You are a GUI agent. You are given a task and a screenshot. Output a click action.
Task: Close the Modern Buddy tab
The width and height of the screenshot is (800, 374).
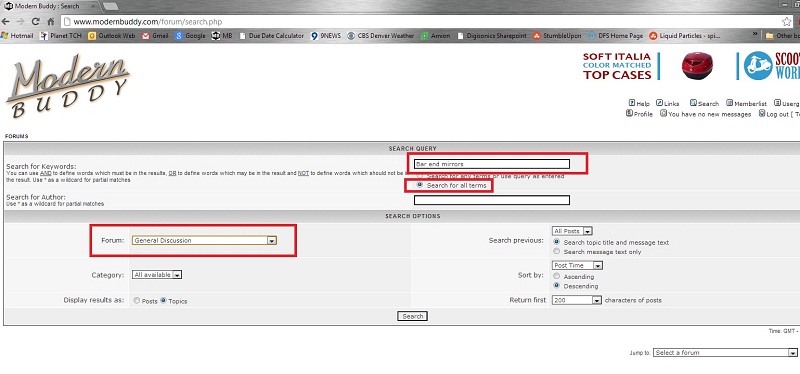point(92,6)
